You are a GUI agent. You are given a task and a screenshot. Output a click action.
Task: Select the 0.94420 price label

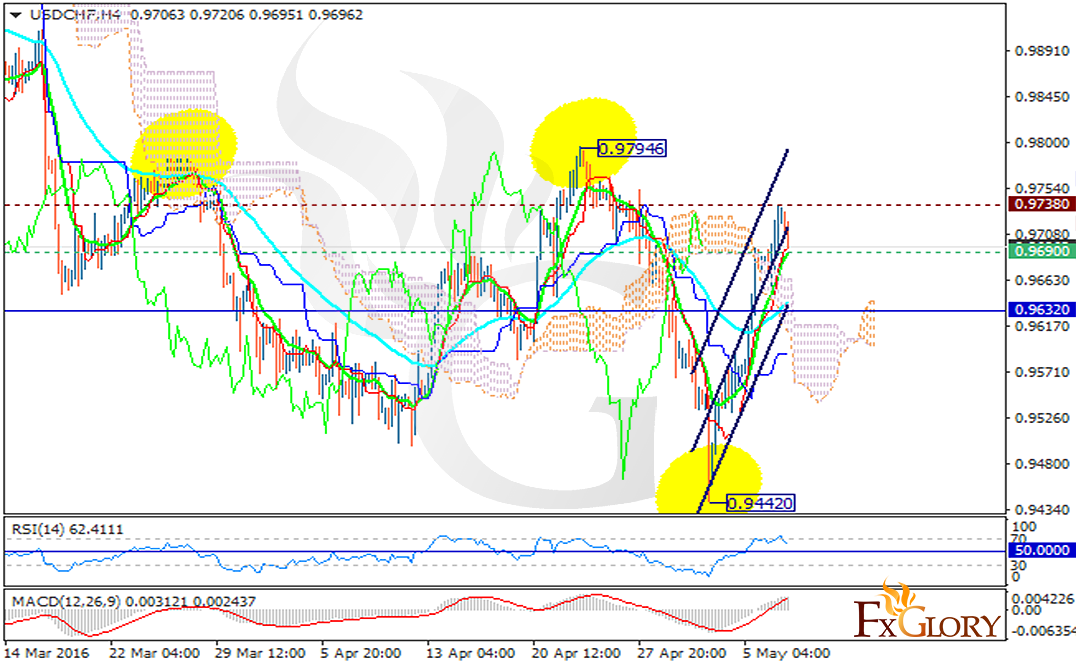coord(760,504)
